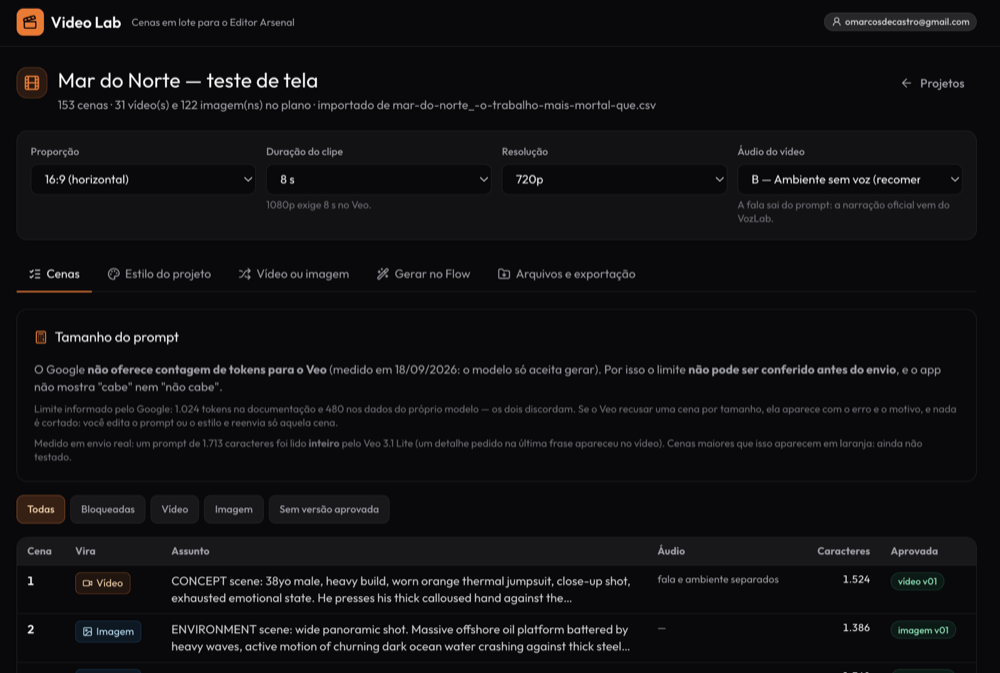Click scene number 2 cell

(x=31, y=630)
